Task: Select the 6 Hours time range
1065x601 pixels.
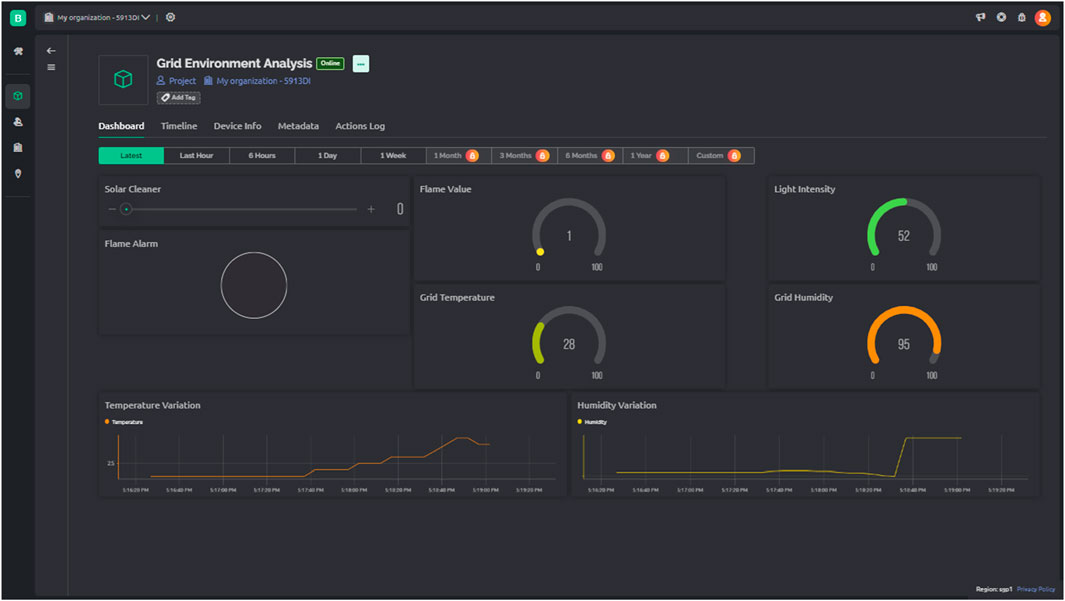Action: 262,156
